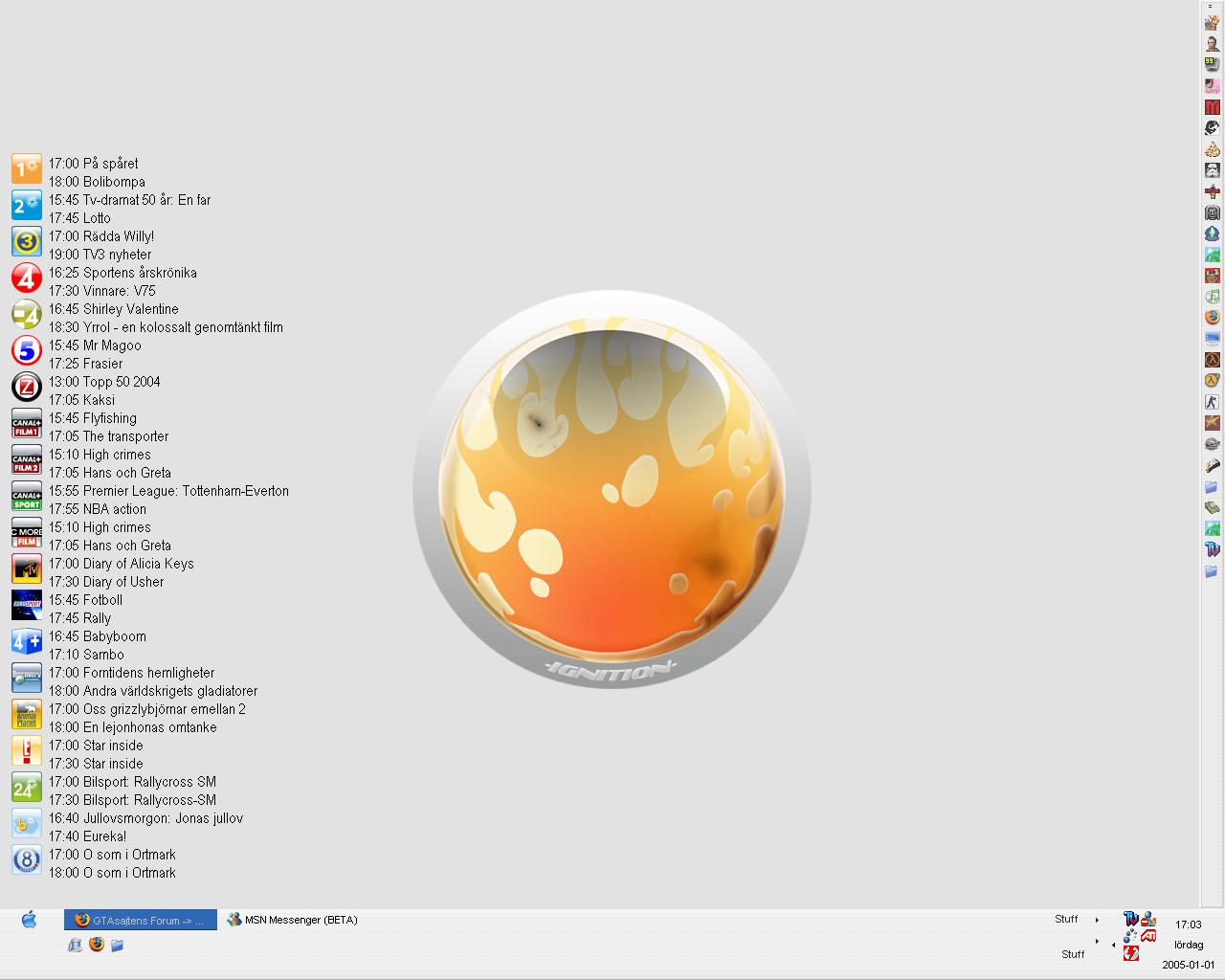Click the TV4 channel logo
The width and height of the screenshot is (1225, 980).
[27, 278]
